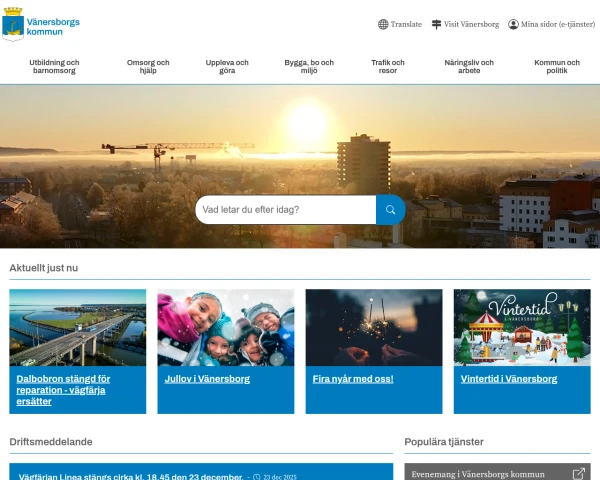Viewport: 600px width, 480px height.
Task: Click the external link icon on Evenemang row
Action: (579, 474)
